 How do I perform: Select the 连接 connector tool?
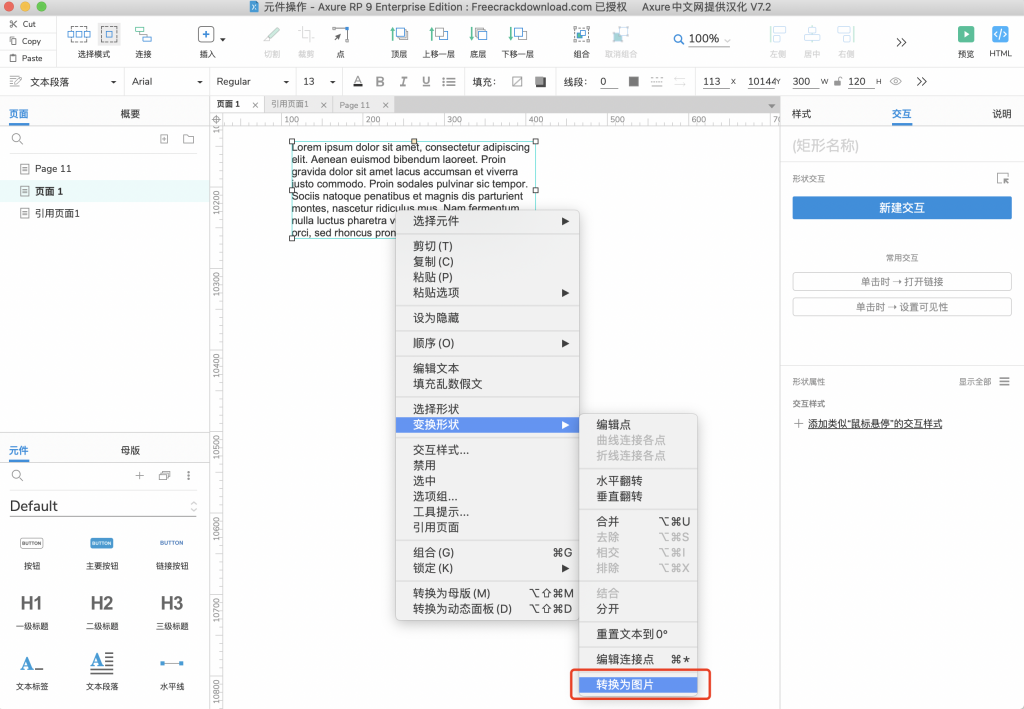(143, 35)
